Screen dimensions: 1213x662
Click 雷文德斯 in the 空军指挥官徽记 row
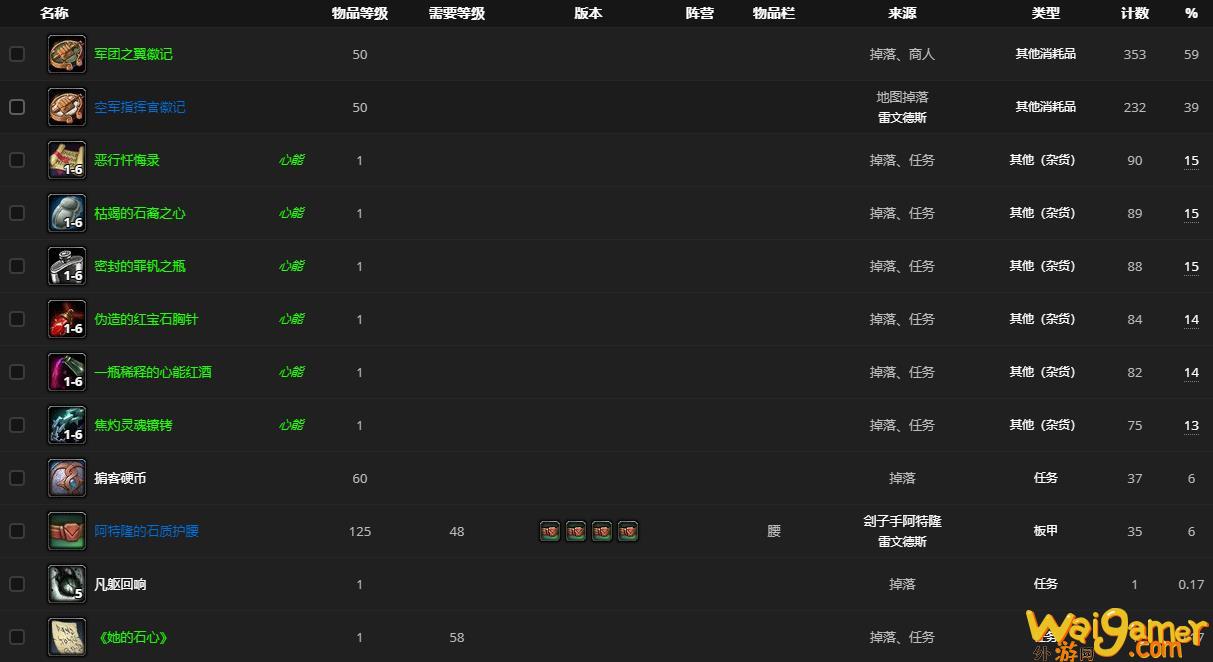coord(902,117)
